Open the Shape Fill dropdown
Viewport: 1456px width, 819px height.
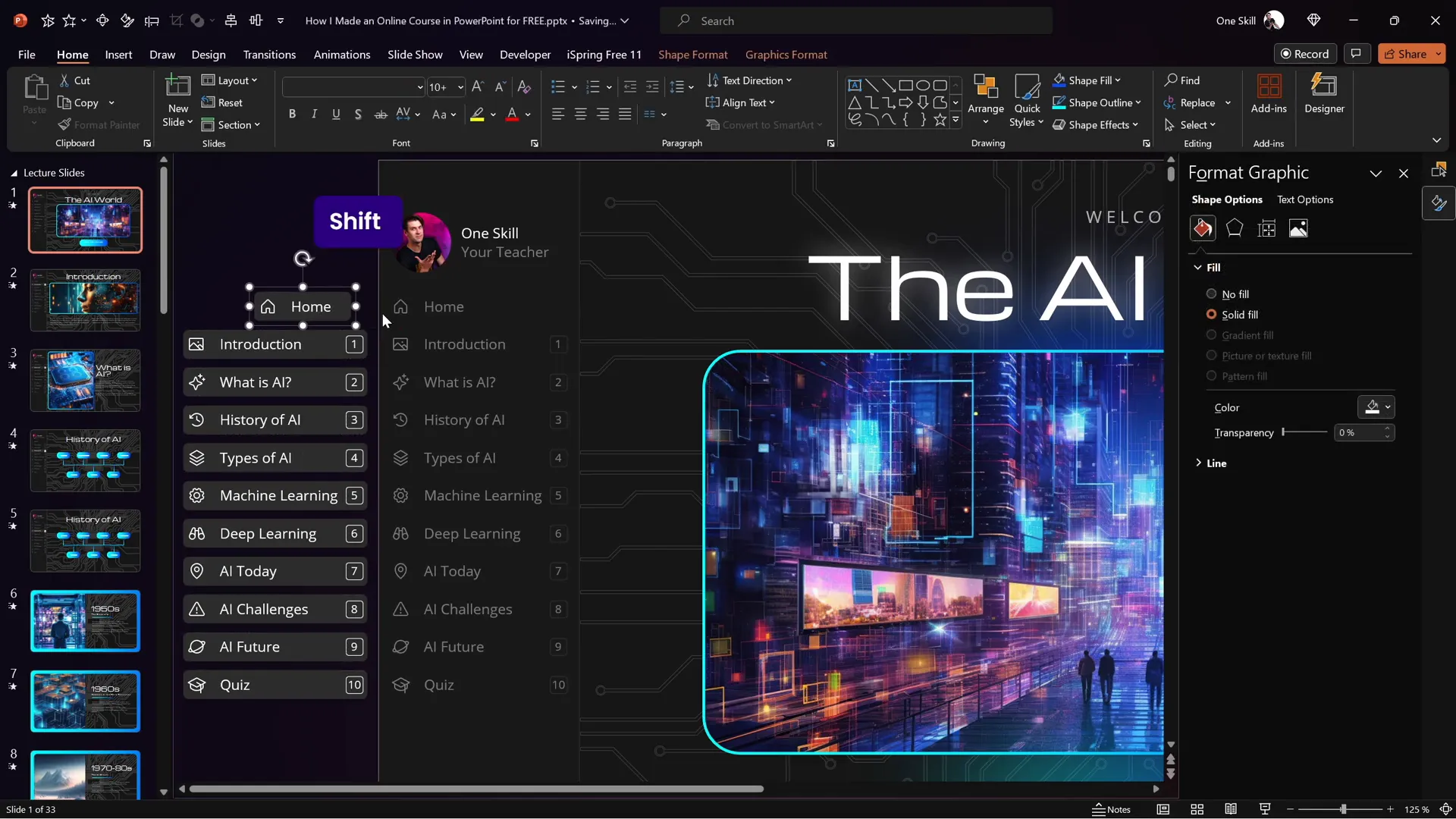point(1118,80)
